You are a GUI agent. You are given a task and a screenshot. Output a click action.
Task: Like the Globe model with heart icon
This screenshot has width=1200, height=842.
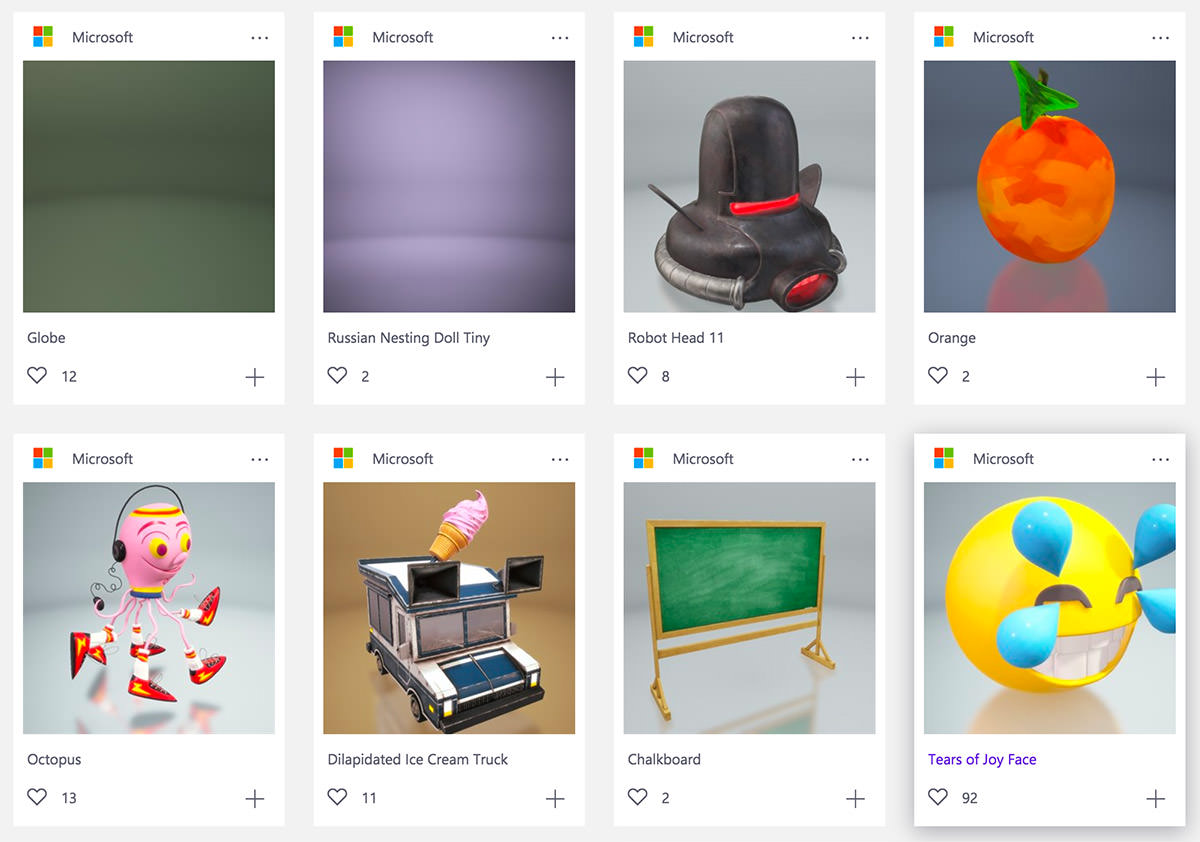[x=37, y=376]
